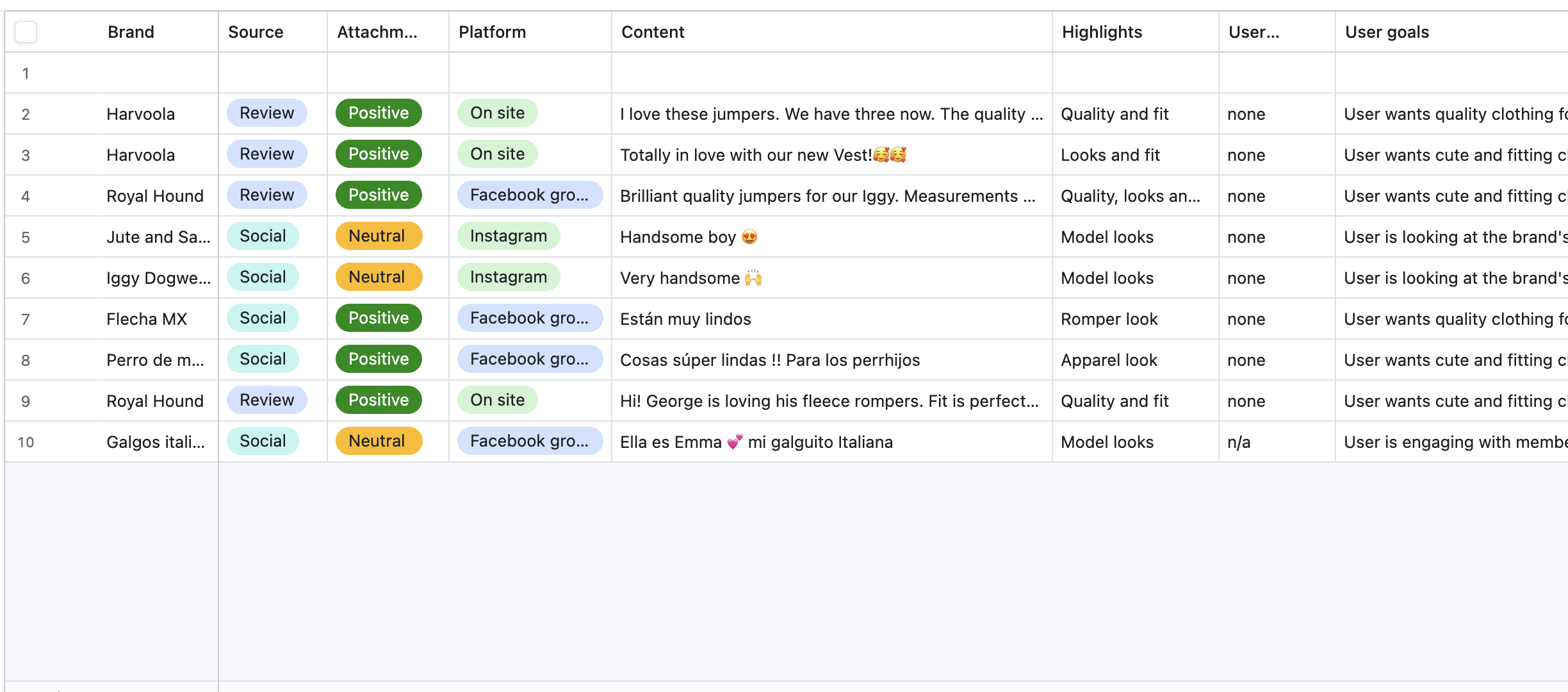Click the Source column header
The image size is (1568, 692).
pos(256,32)
